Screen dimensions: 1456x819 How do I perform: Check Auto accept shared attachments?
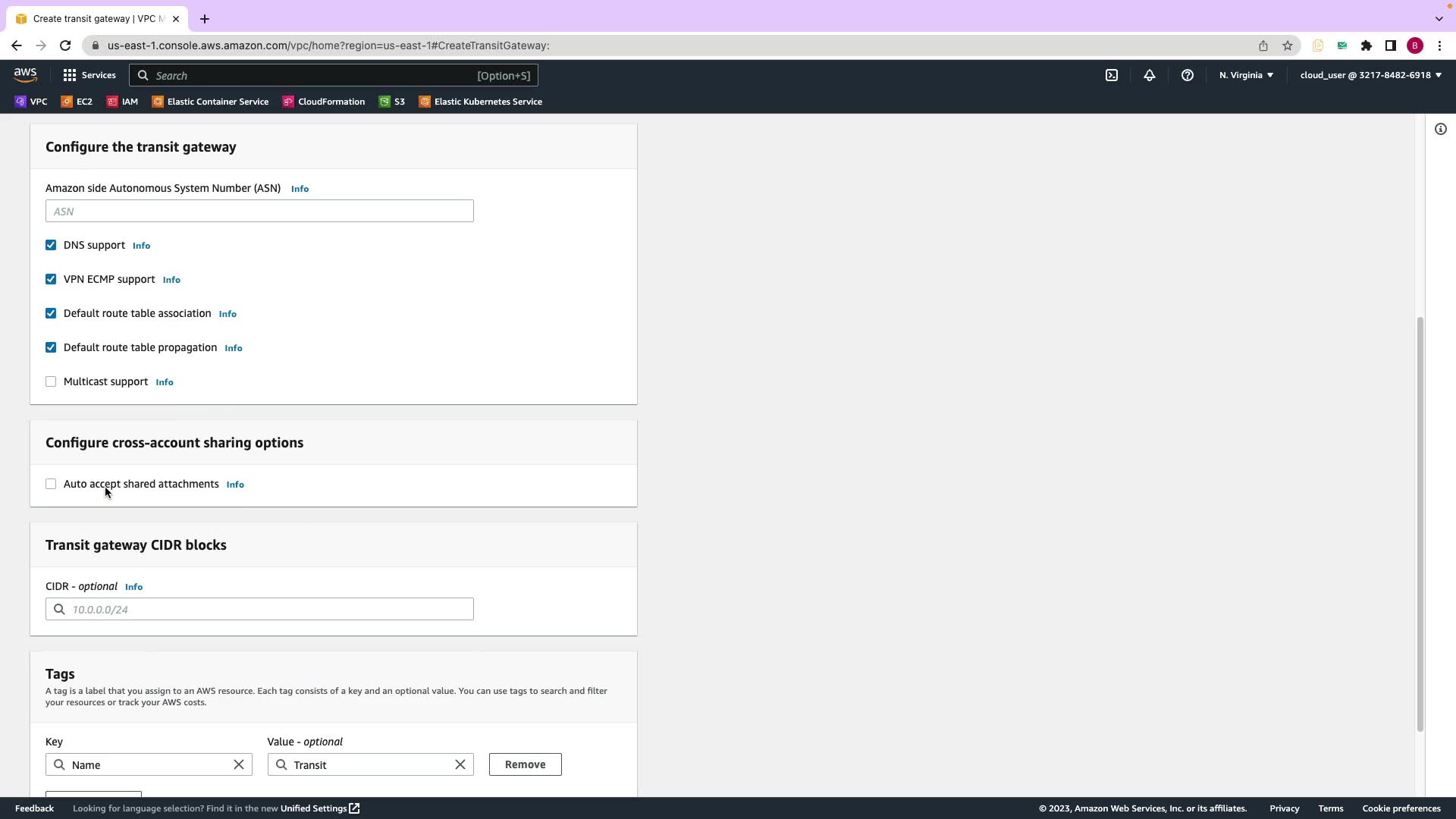(51, 484)
